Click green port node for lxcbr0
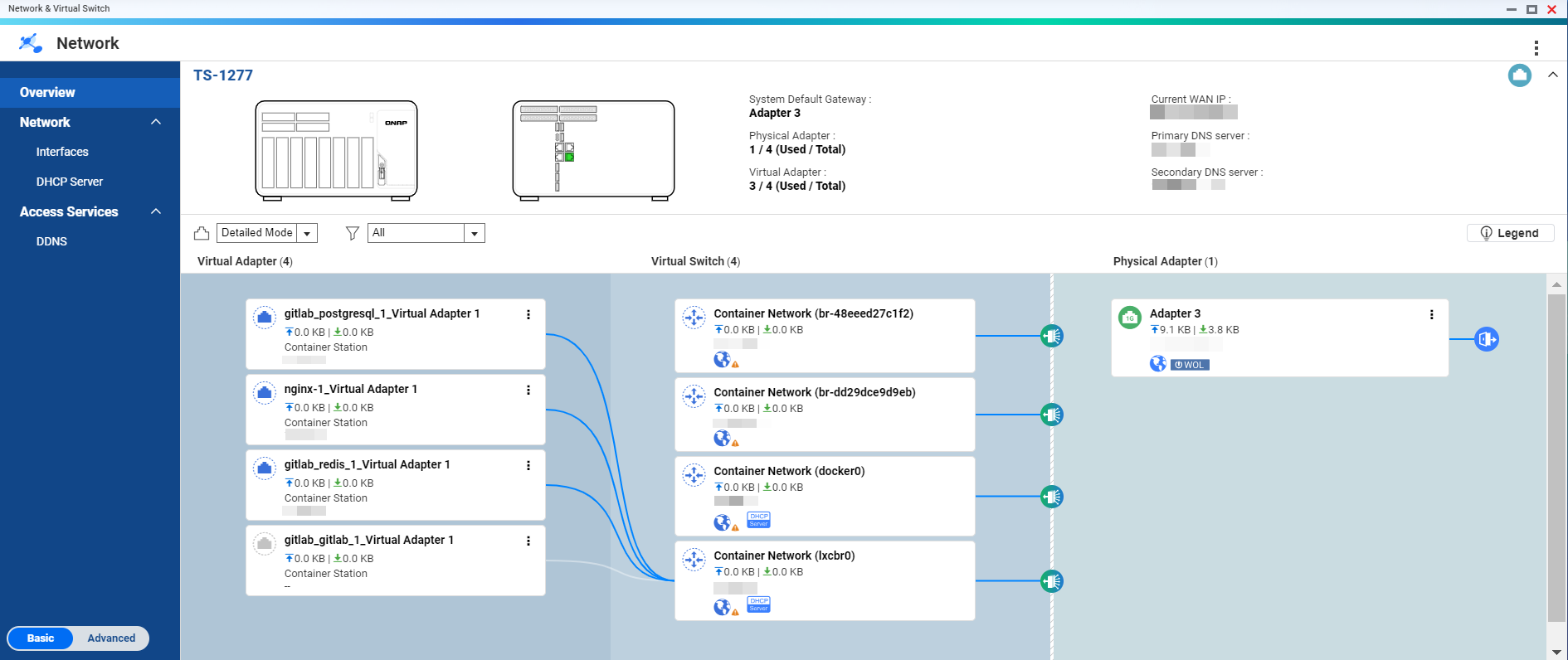 coord(1052,581)
